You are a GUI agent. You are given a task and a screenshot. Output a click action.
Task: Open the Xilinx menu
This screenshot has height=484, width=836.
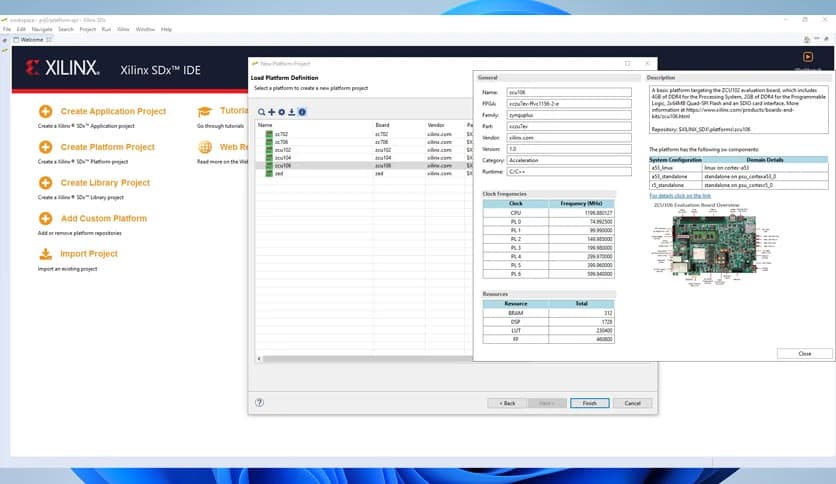[x=123, y=29]
